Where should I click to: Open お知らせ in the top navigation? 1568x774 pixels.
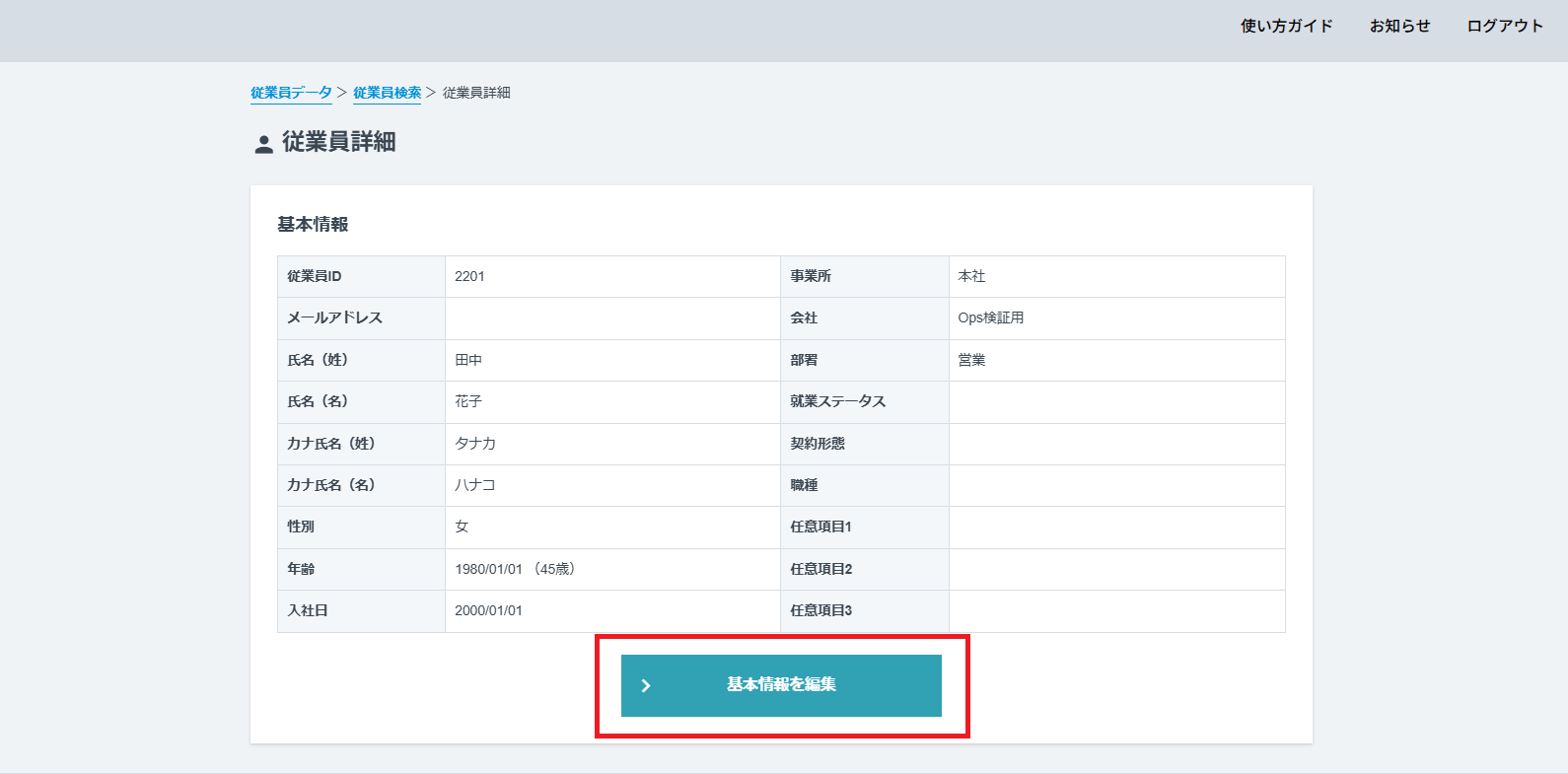pos(1399,27)
